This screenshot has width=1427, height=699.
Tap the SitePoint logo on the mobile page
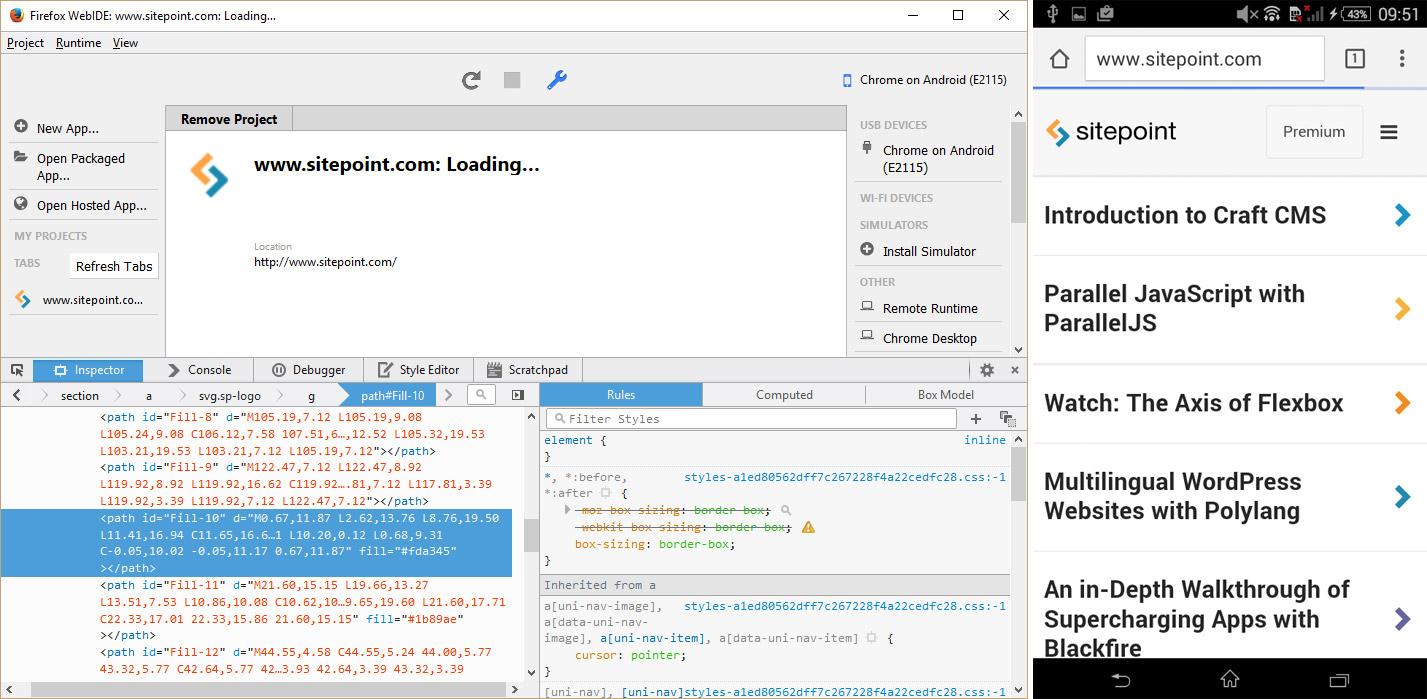point(1111,132)
